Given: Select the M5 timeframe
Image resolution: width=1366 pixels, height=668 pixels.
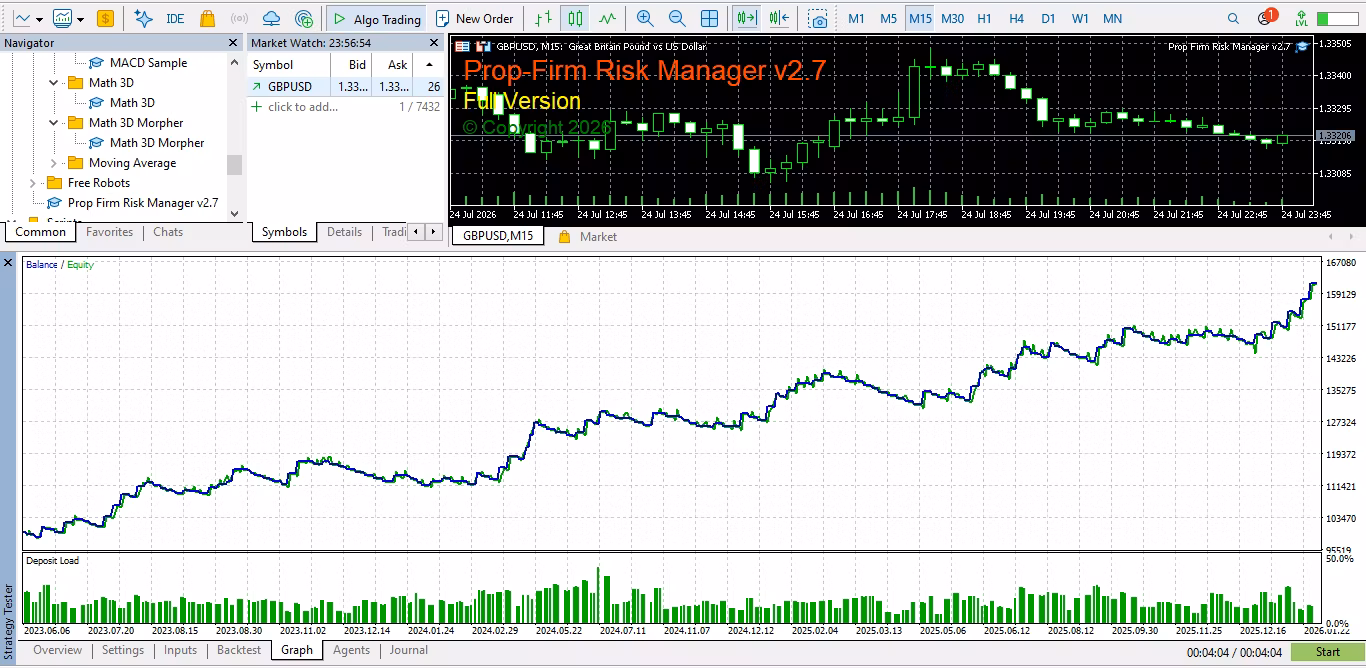Looking at the screenshot, I should point(889,18).
